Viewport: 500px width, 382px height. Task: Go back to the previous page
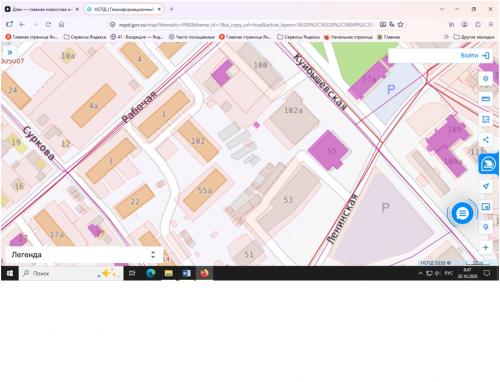(22, 24)
